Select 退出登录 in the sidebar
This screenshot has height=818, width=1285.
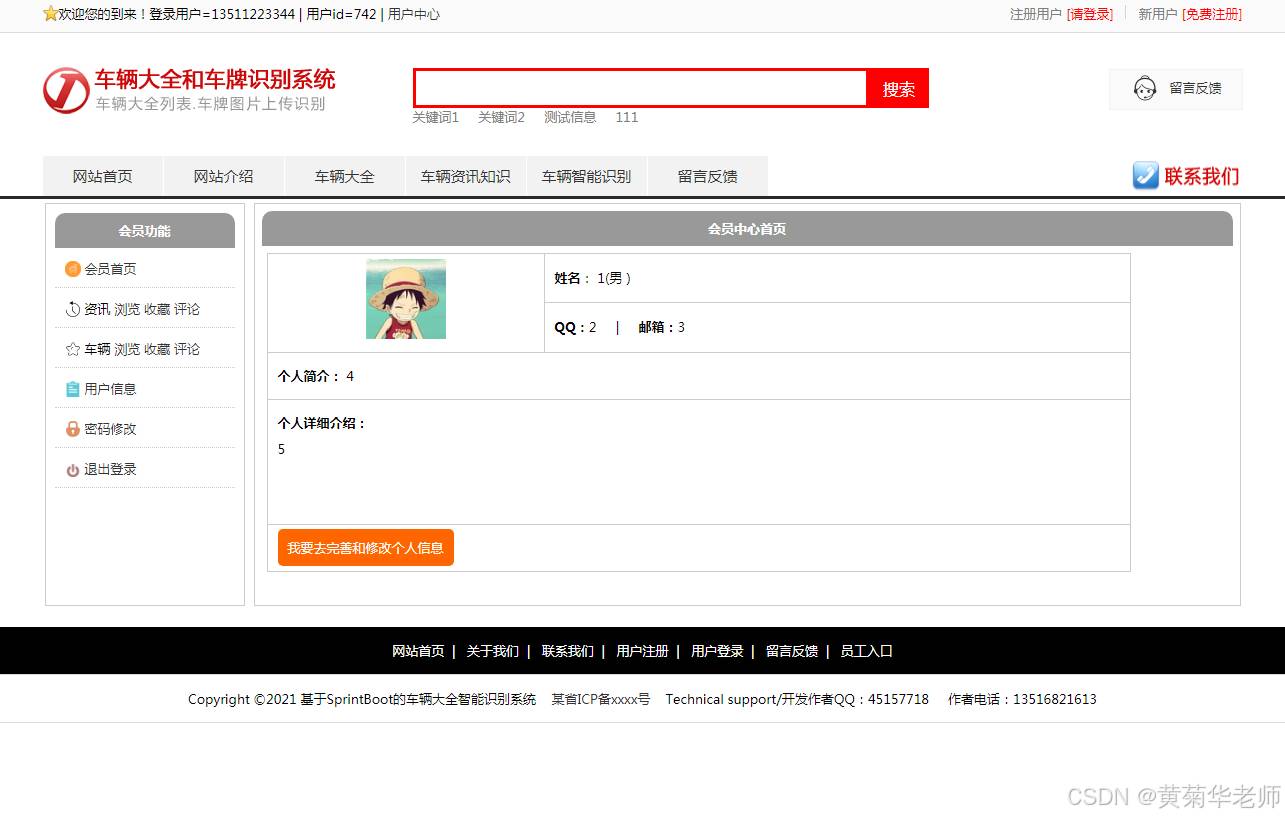[110, 469]
